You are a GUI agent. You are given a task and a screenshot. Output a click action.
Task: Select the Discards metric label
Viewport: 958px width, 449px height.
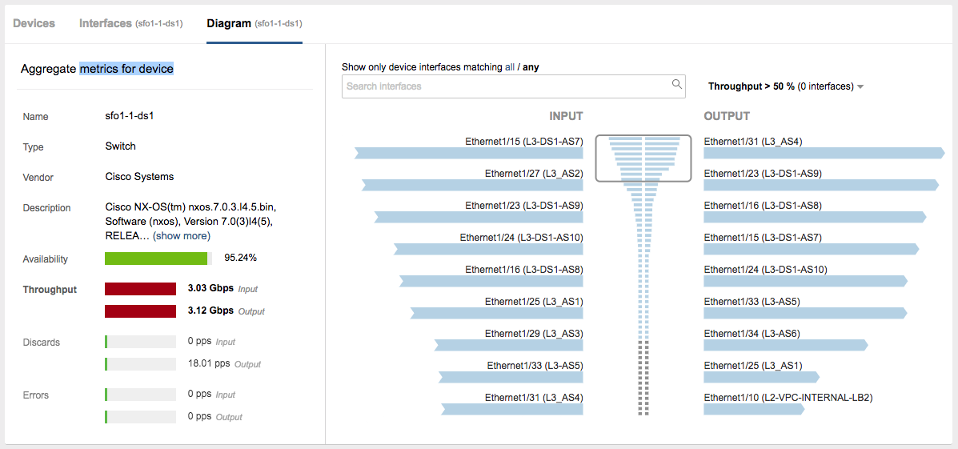(42, 342)
